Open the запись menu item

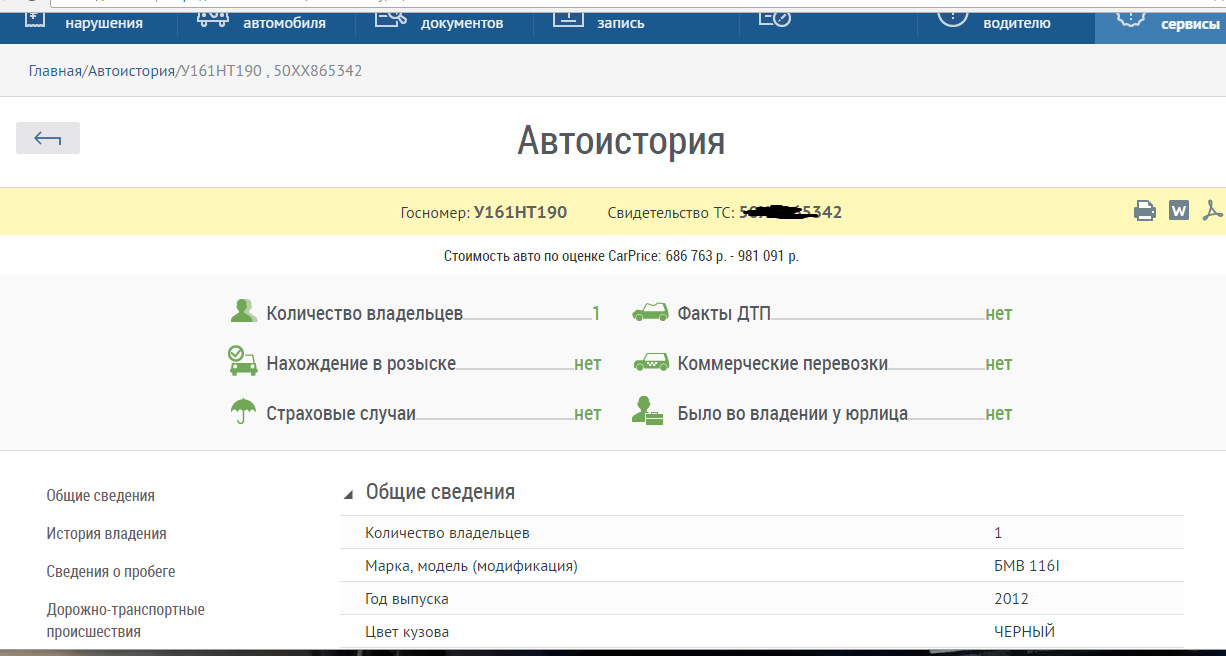coord(621,23)
